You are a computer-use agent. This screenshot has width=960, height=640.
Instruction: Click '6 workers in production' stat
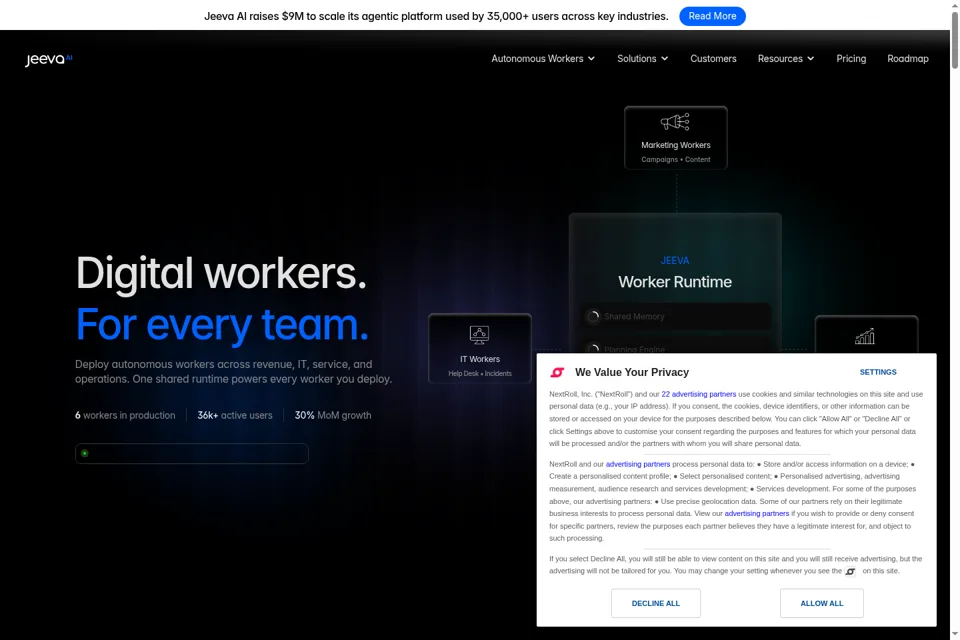125,415
